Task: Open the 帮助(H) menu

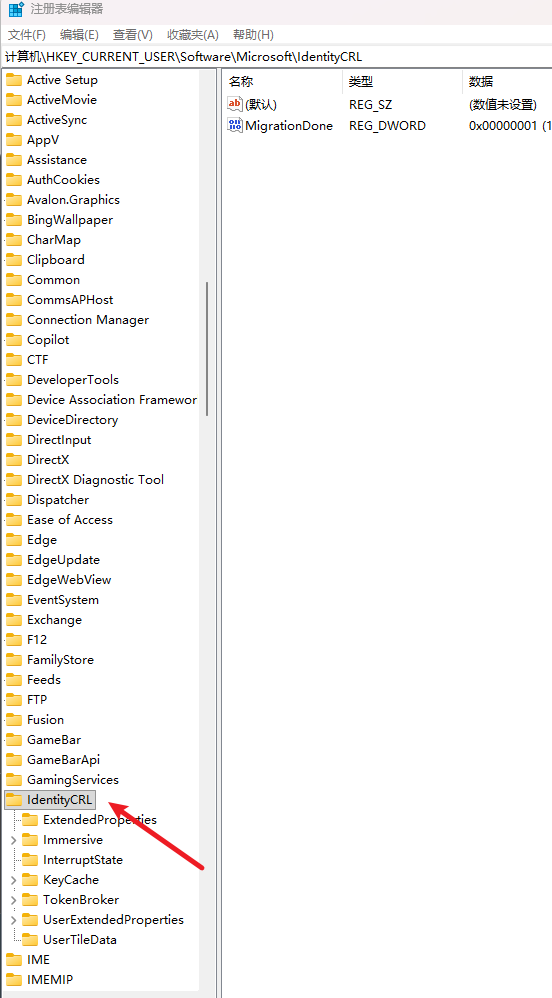Action: pos(253,34)
